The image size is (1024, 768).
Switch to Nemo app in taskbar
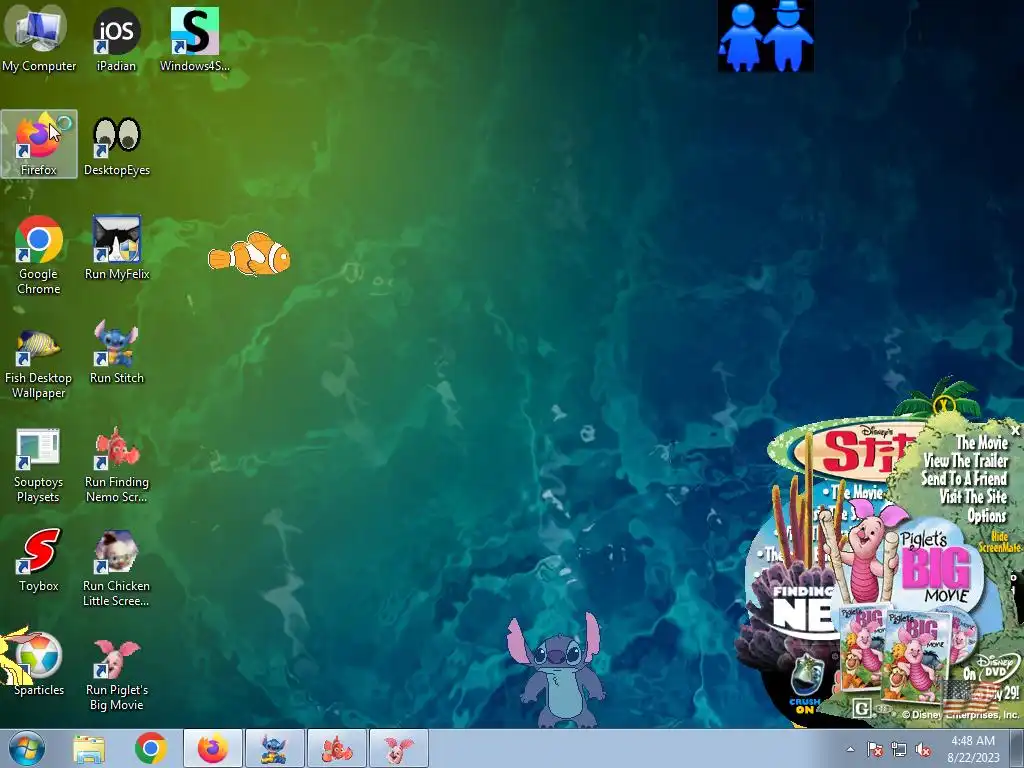pos(336,748)
